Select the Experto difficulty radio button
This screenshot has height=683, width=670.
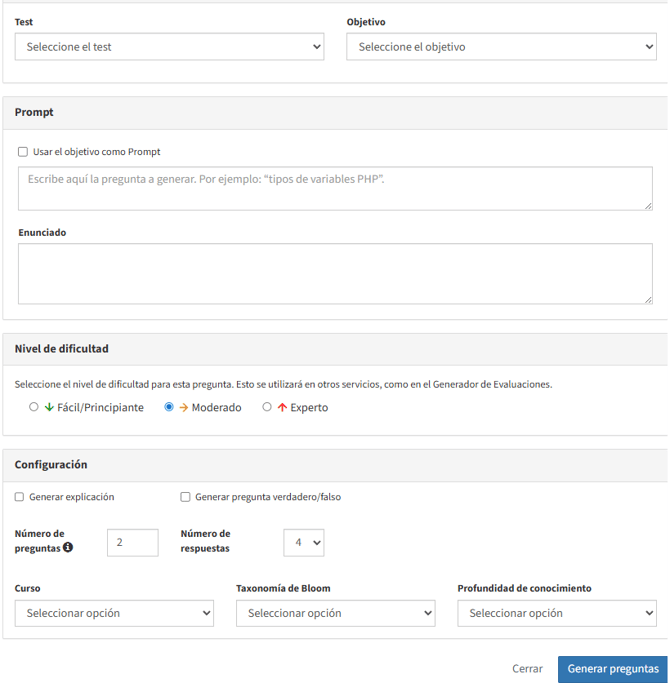coord(267,407)
